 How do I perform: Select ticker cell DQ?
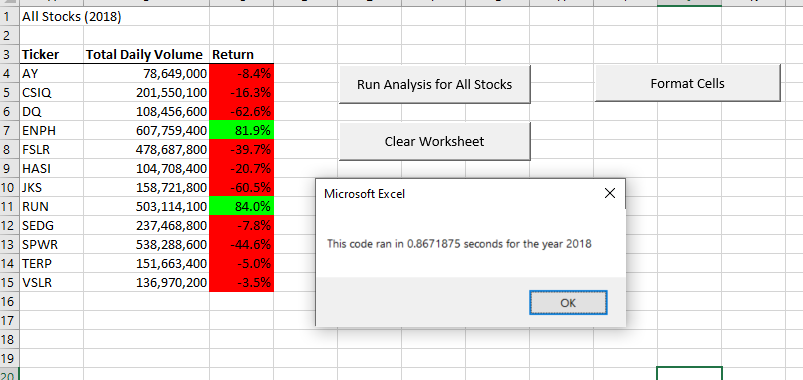click(51, 112)
